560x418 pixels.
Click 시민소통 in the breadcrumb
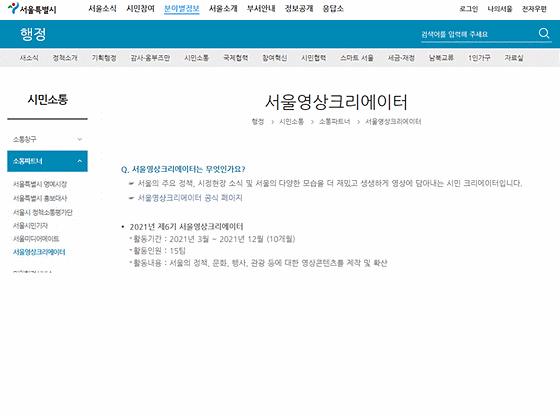[x=291, y=122]
